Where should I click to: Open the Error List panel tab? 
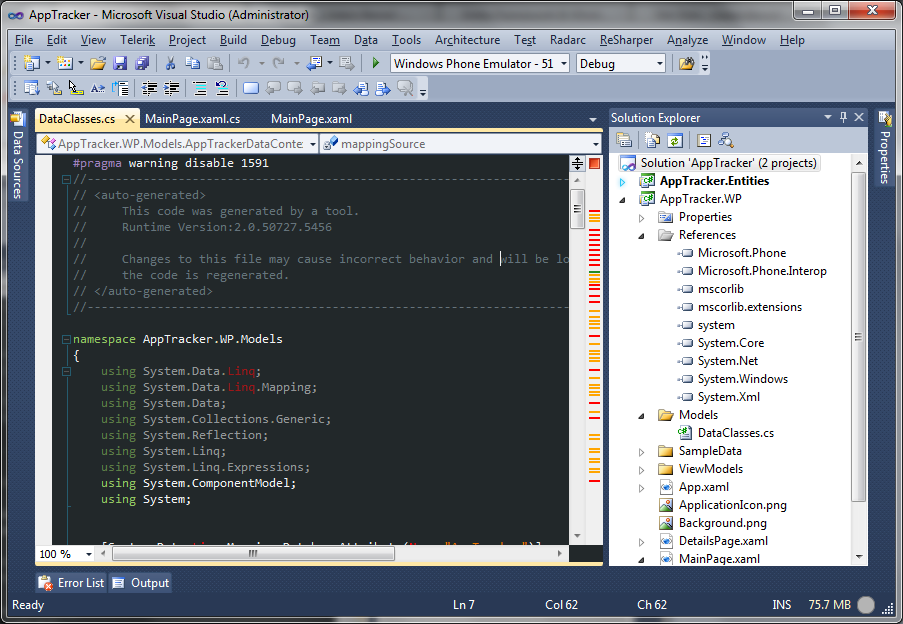point(71,583)
